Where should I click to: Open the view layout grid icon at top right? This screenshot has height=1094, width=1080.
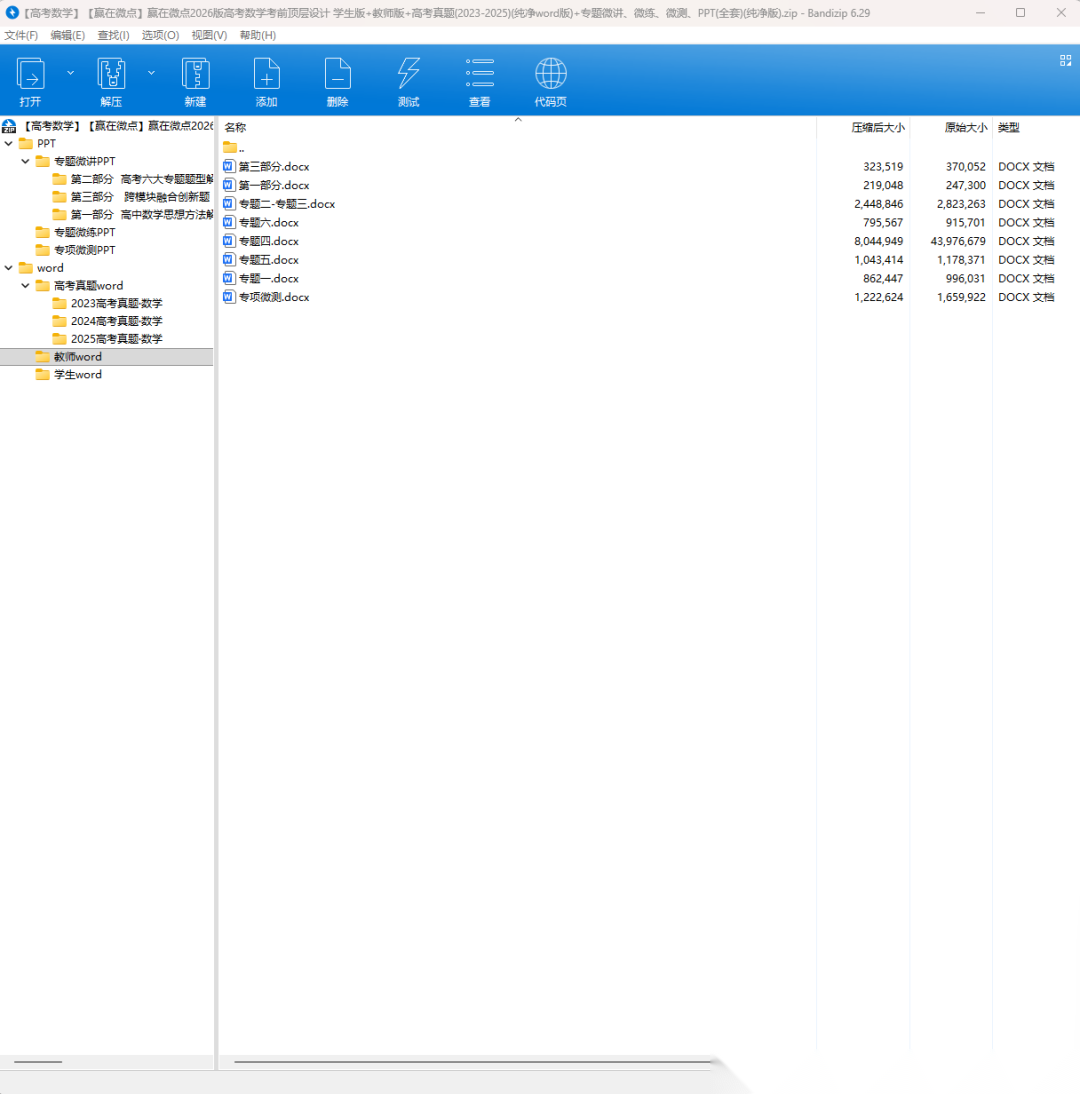click(1065, 61)
